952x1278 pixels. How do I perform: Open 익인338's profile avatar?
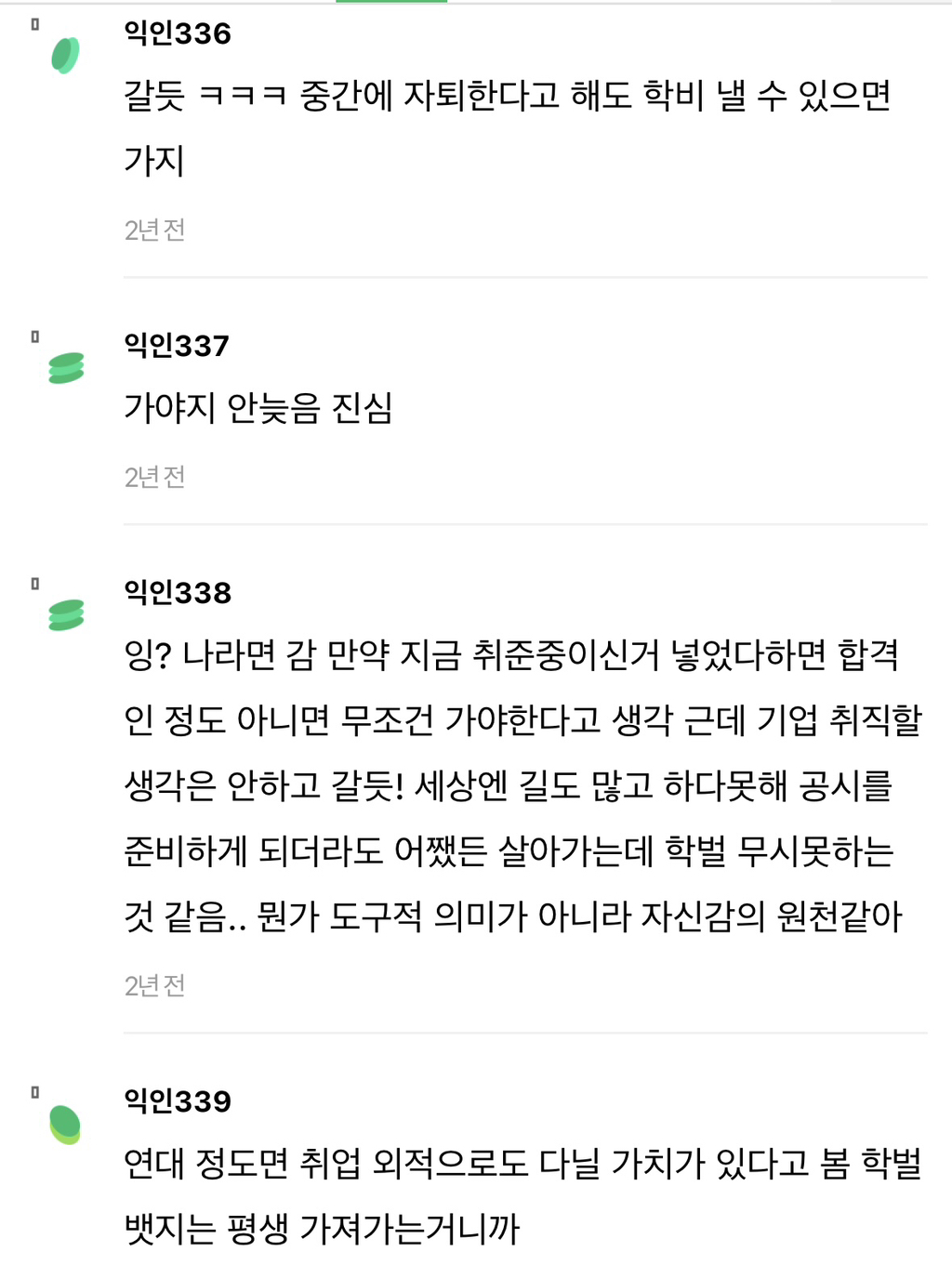(x=66, y=615)
